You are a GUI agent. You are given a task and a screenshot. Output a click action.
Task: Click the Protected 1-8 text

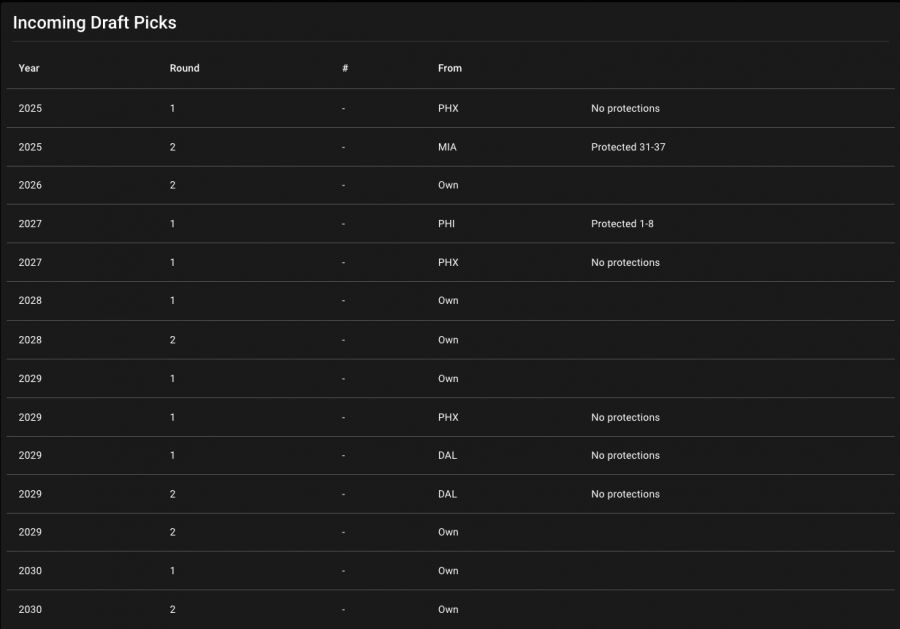[622, 224]
